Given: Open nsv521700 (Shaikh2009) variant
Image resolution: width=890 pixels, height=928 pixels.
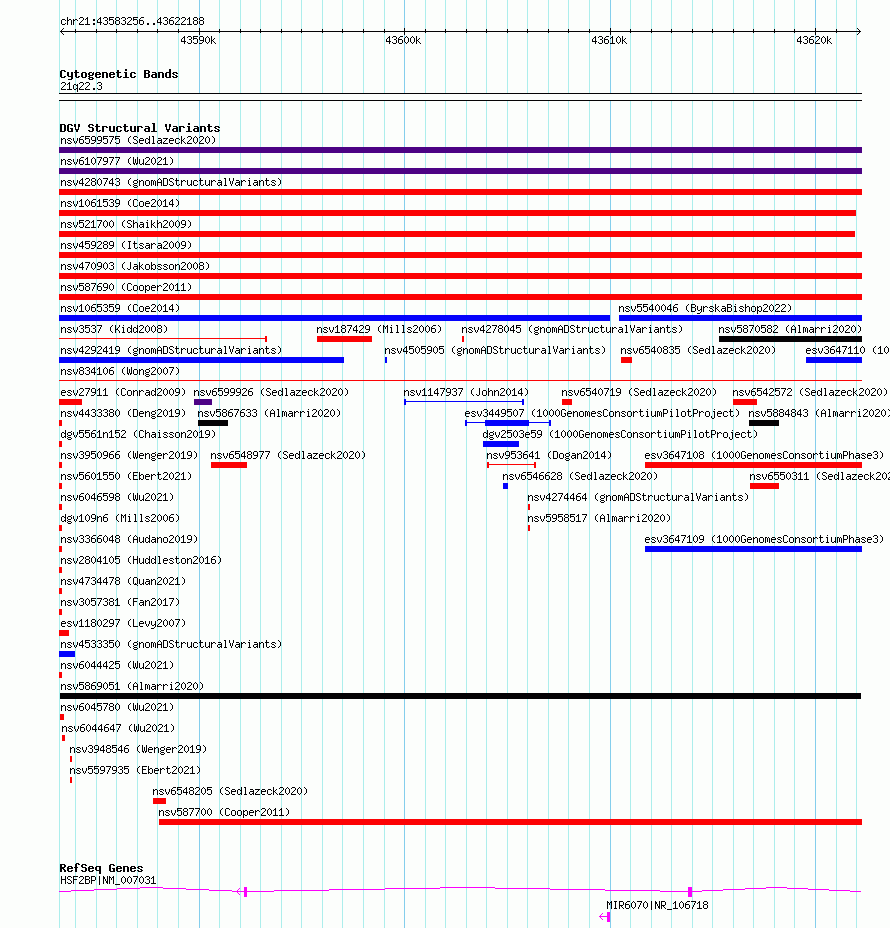Looking at the screenshot, I should pos(126,224).
